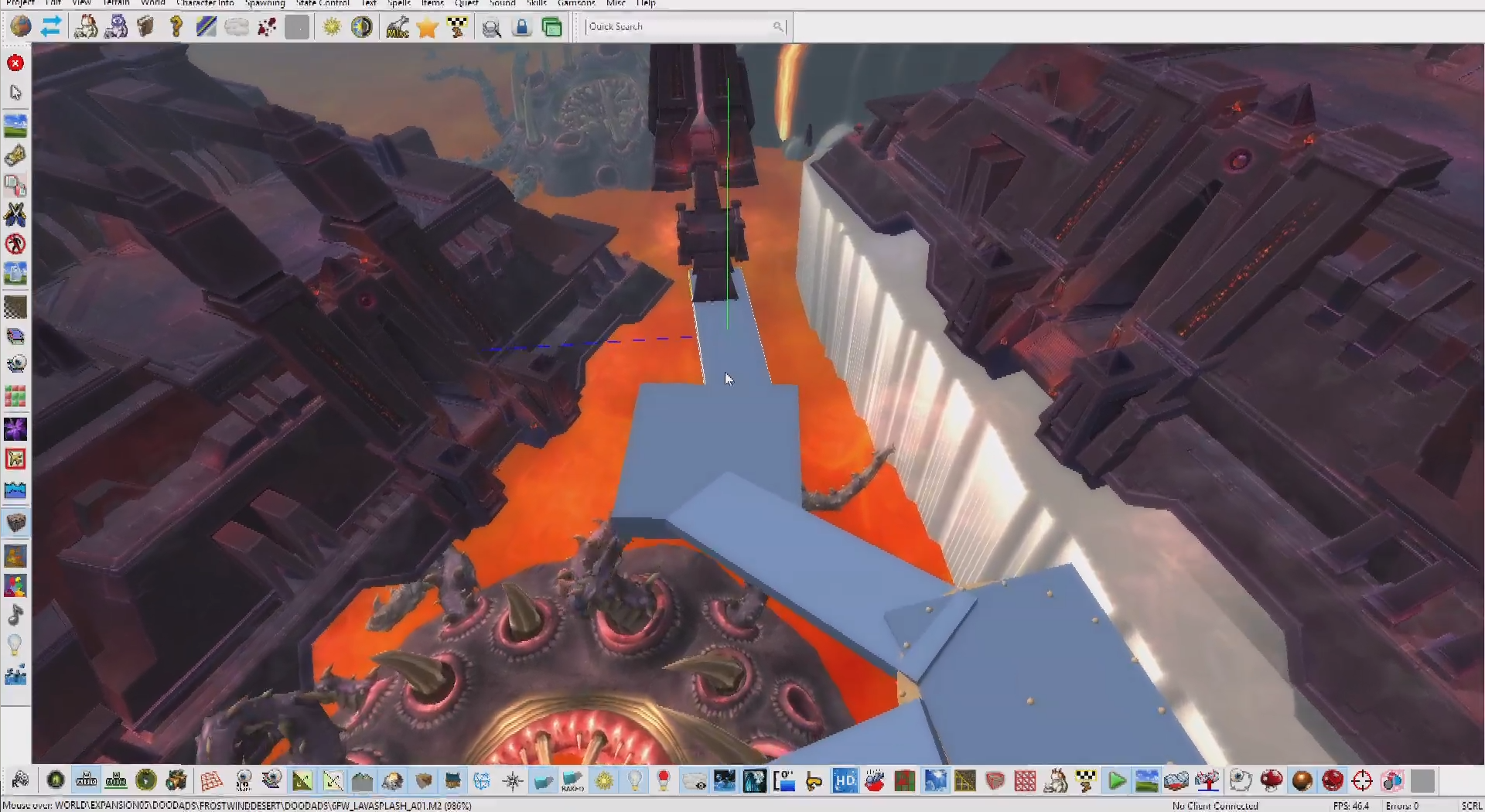1485x812 pixels.
Task: Open the Spells menu
Action: tap(399, 3)
